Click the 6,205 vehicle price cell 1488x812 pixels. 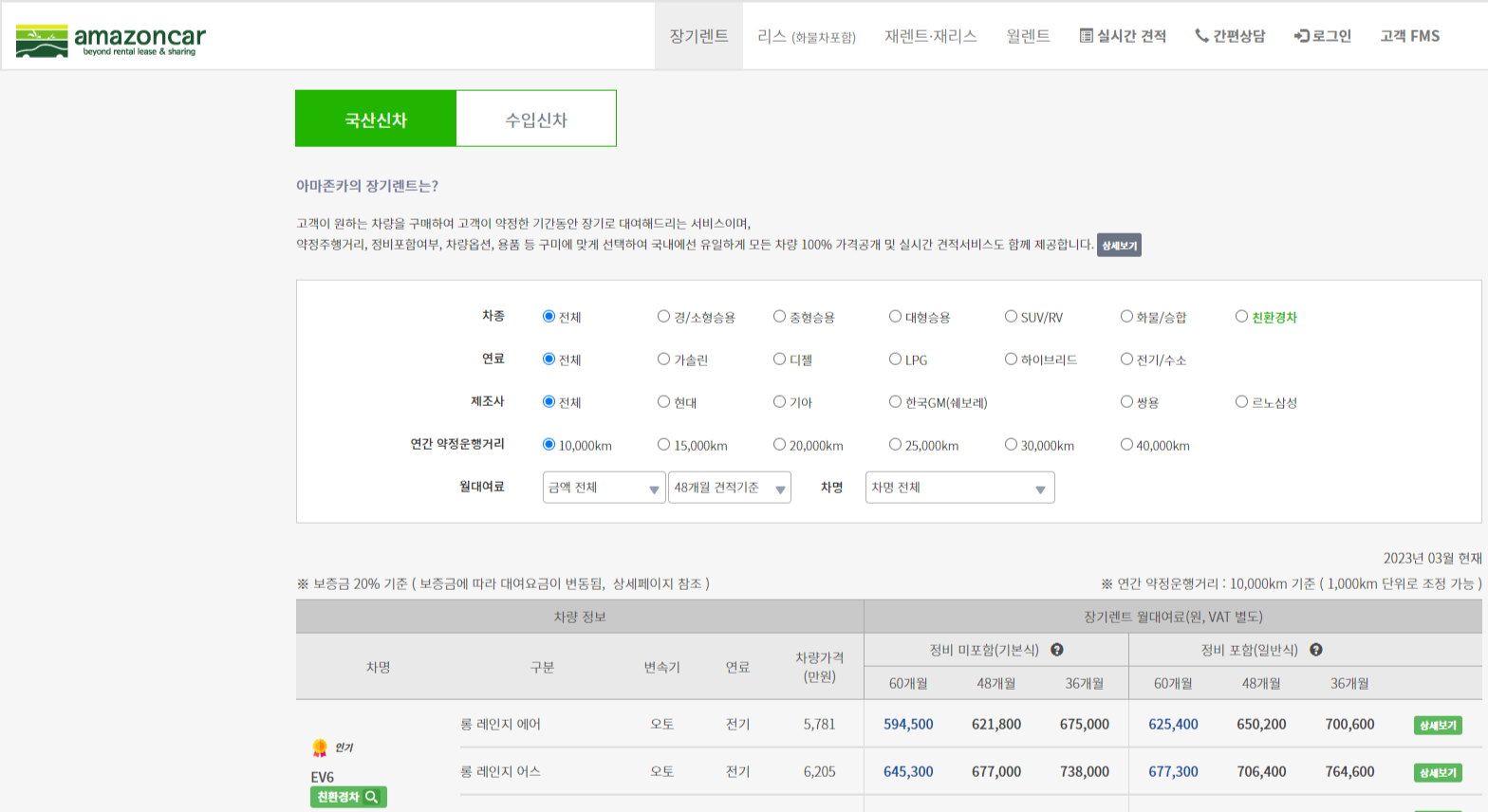coord(819,771)
